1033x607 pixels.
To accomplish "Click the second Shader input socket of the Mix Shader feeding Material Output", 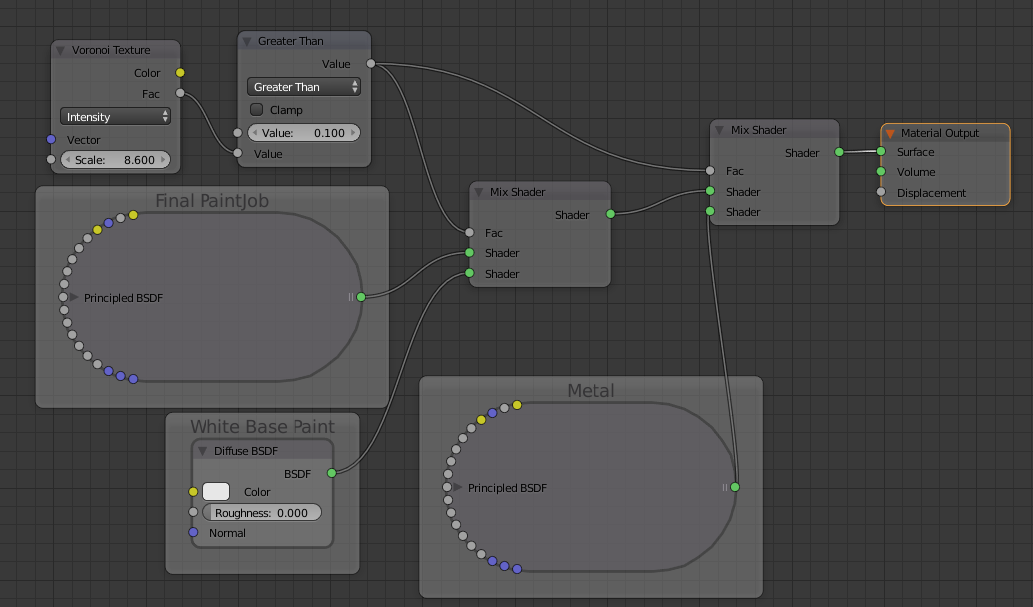I will click(710, 212).
